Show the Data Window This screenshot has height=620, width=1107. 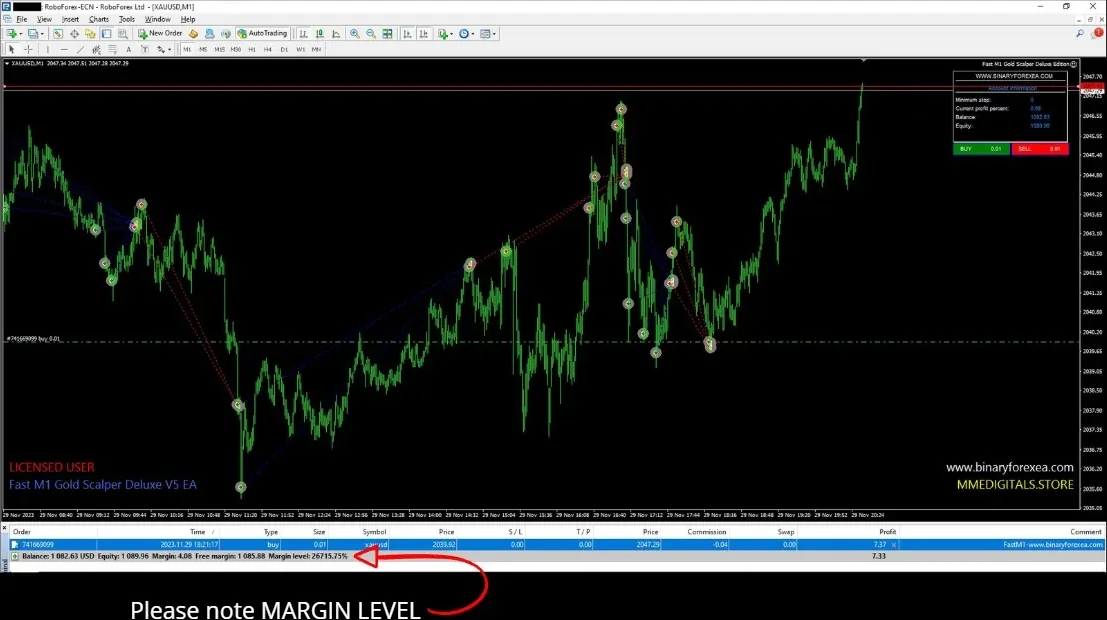(74, 33)
